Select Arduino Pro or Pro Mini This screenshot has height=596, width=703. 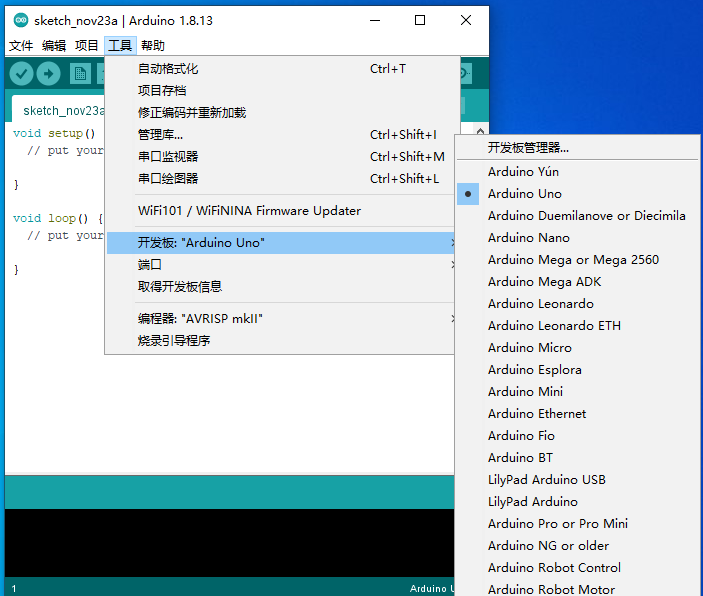(x=577, y=523)
